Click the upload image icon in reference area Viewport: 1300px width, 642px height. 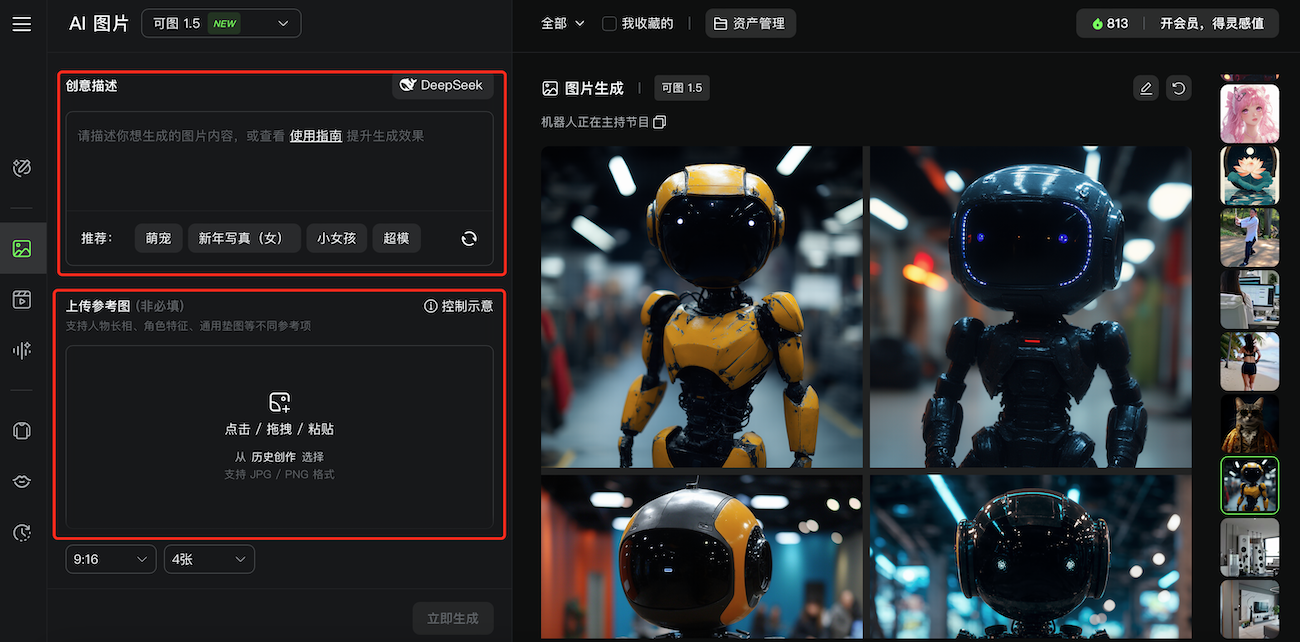pos(280,402)
